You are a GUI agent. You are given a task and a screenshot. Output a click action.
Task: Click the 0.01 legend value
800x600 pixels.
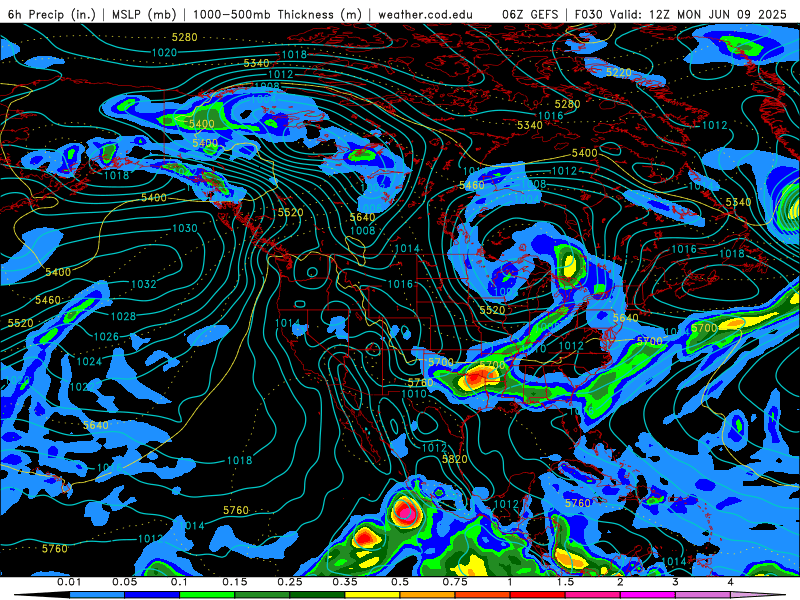[x=69, y=582]
